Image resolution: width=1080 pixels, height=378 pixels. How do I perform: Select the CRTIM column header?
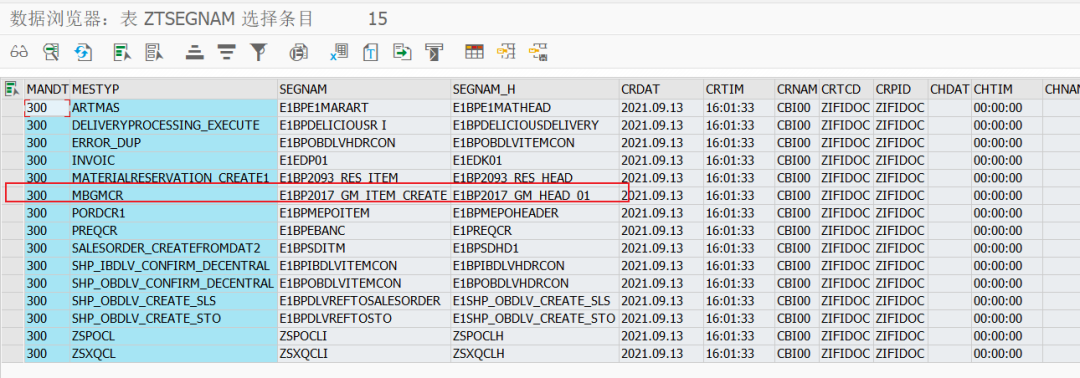738,90
